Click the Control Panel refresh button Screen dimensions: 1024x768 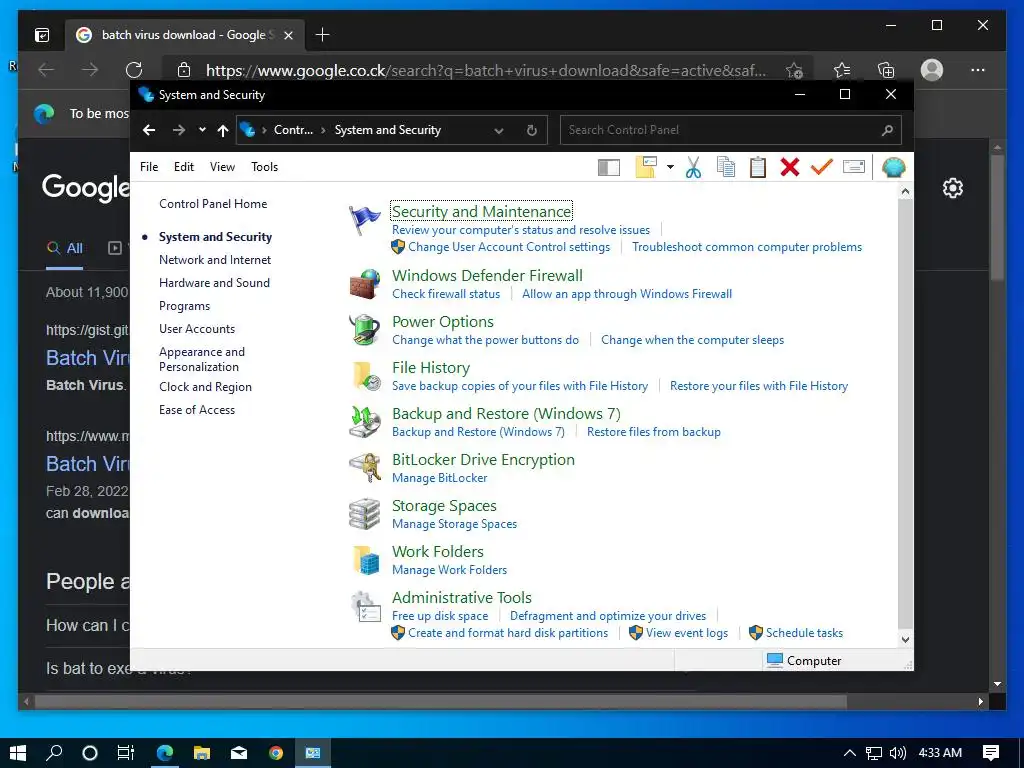(x=532, y=130)
